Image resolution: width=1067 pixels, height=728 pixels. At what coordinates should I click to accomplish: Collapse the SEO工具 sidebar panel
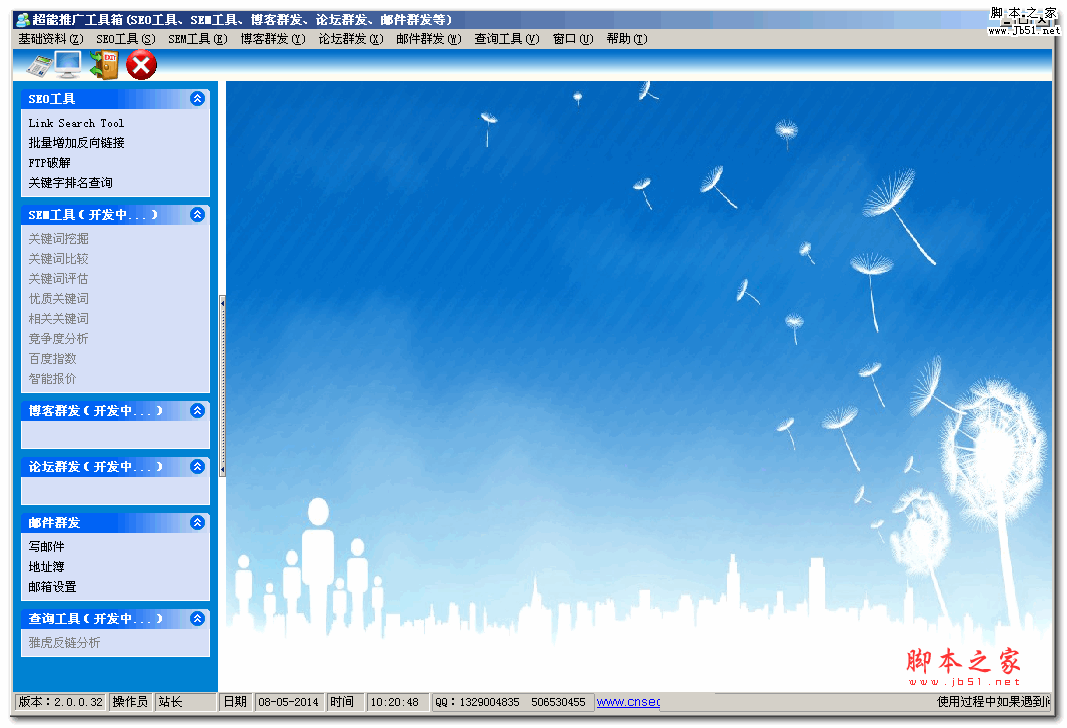pyautogui.click(x=197, y=99)
